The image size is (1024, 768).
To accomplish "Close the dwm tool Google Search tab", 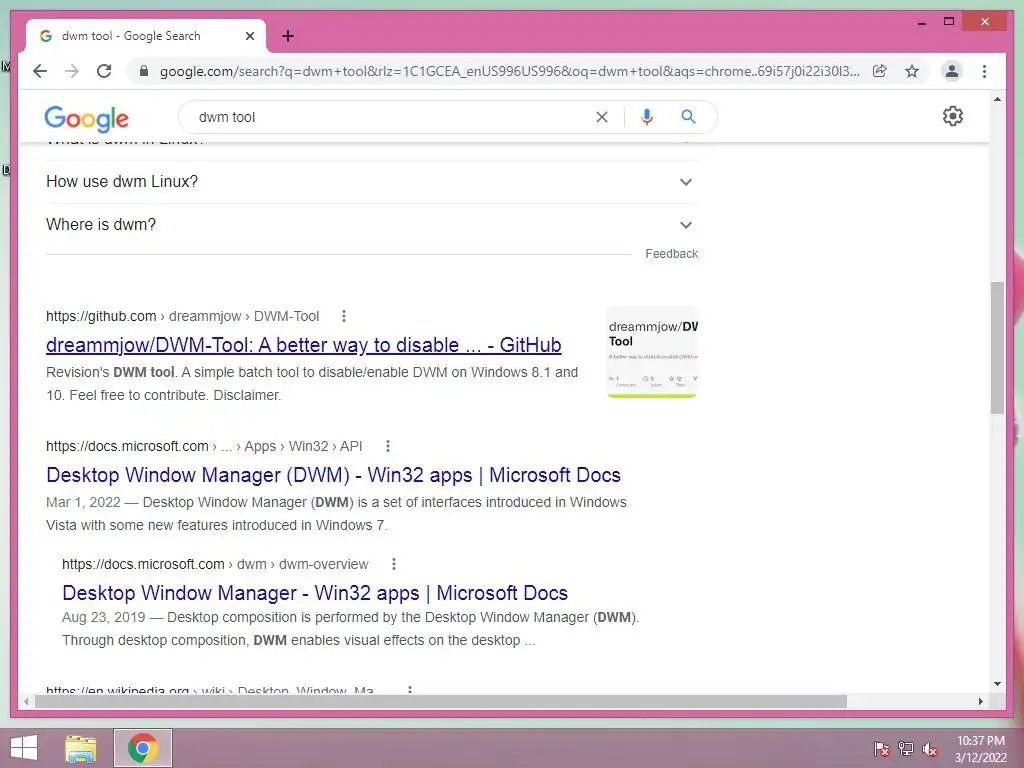I will (x=249, y=36).
